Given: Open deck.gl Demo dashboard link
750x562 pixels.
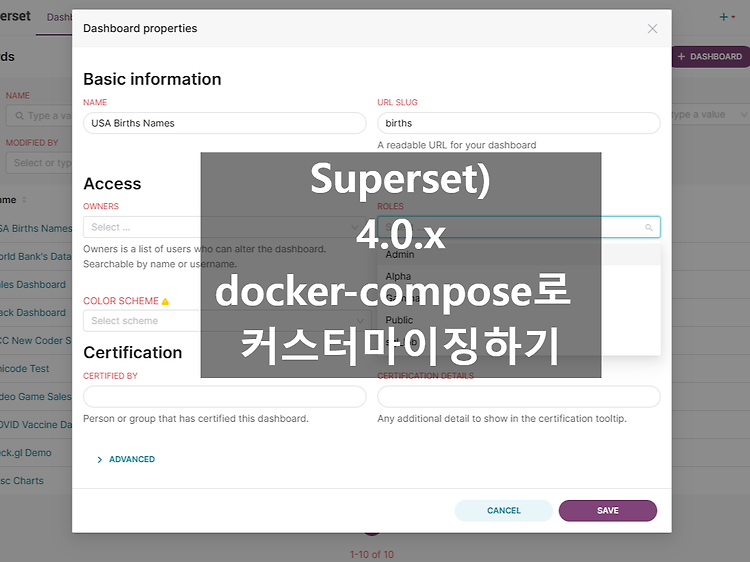Looking at the screenshot, I should click(25, 452).
